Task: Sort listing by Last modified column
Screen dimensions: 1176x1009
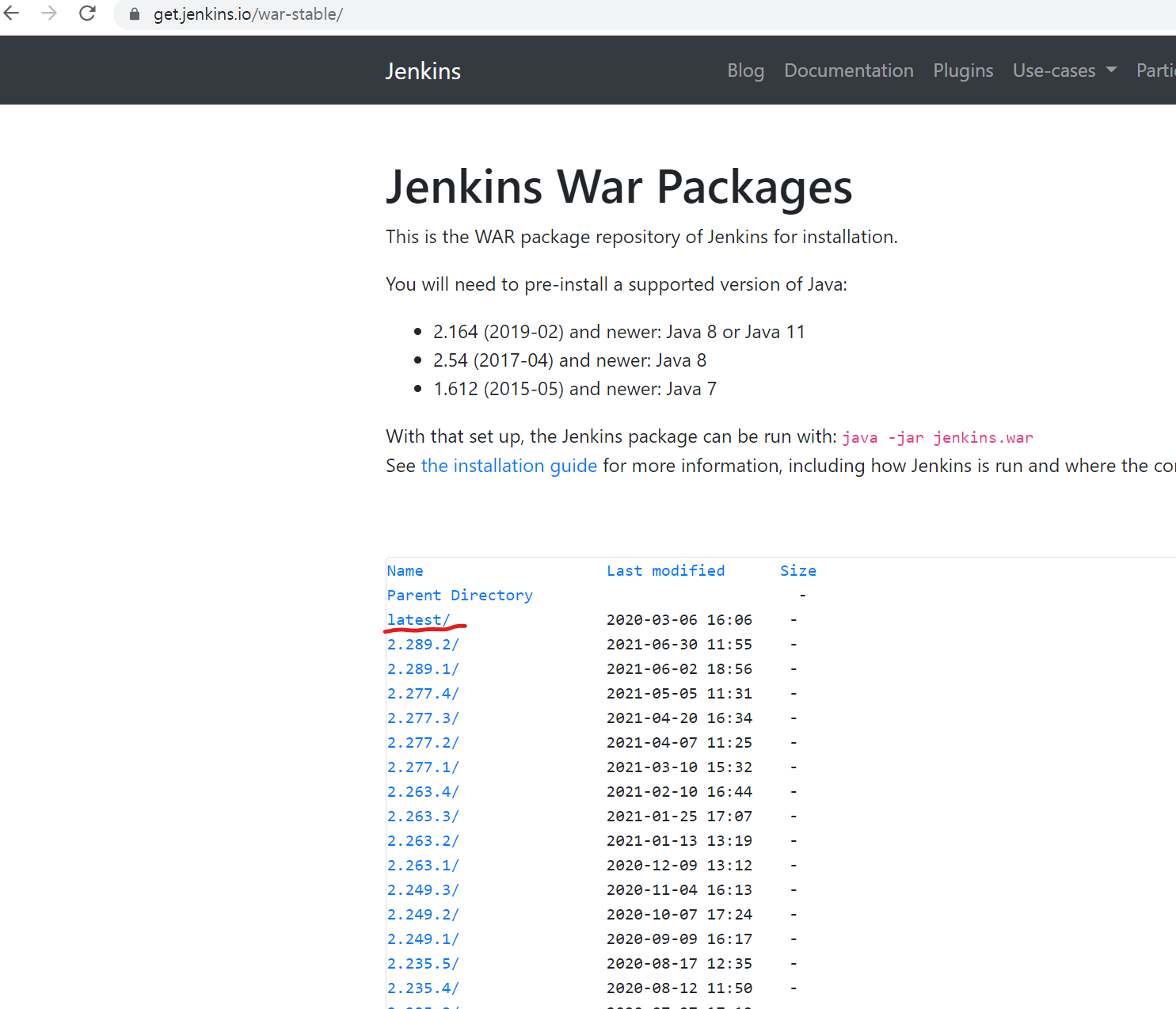Action: coord(665,571)
